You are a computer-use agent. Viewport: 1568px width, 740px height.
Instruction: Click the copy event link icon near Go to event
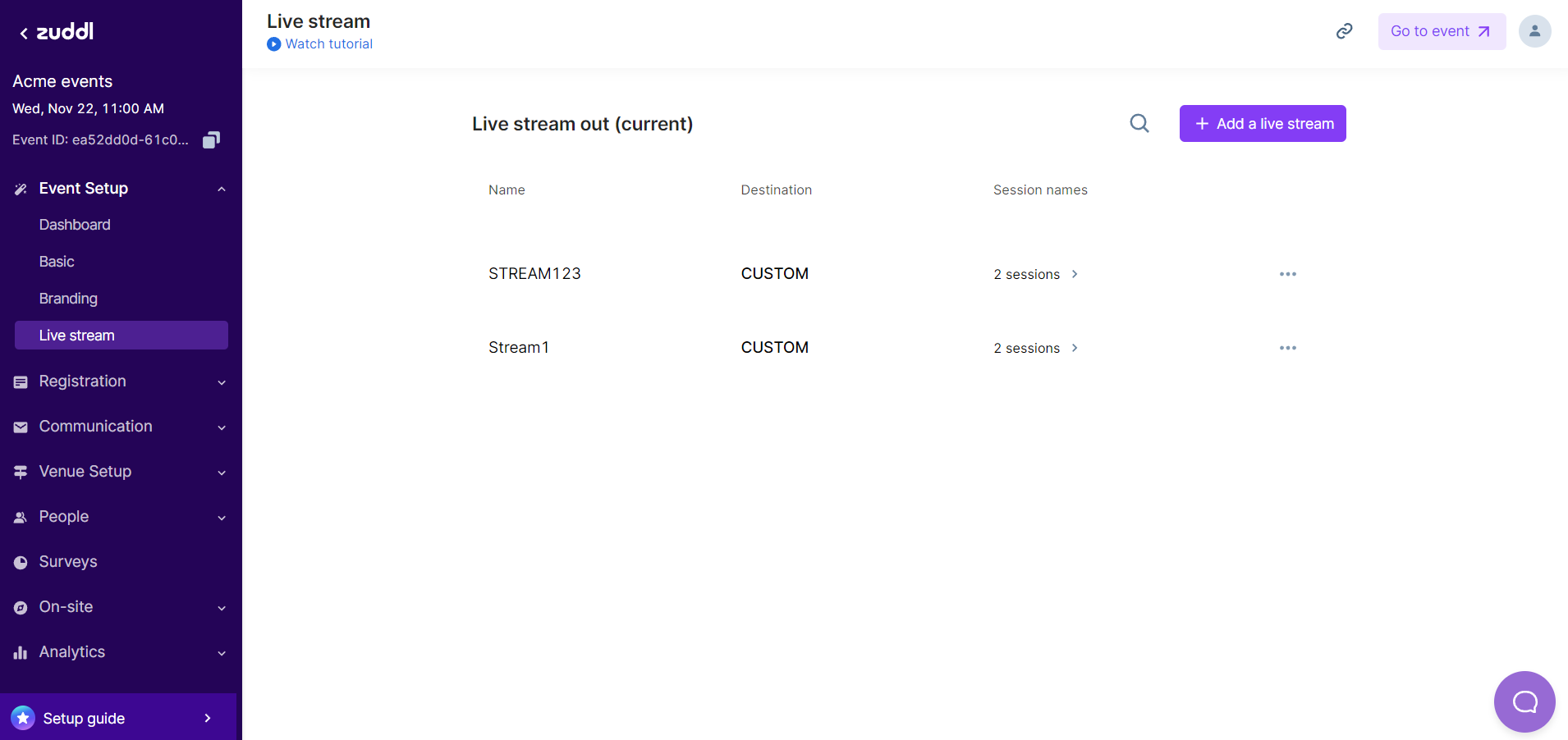[1345, 30]
